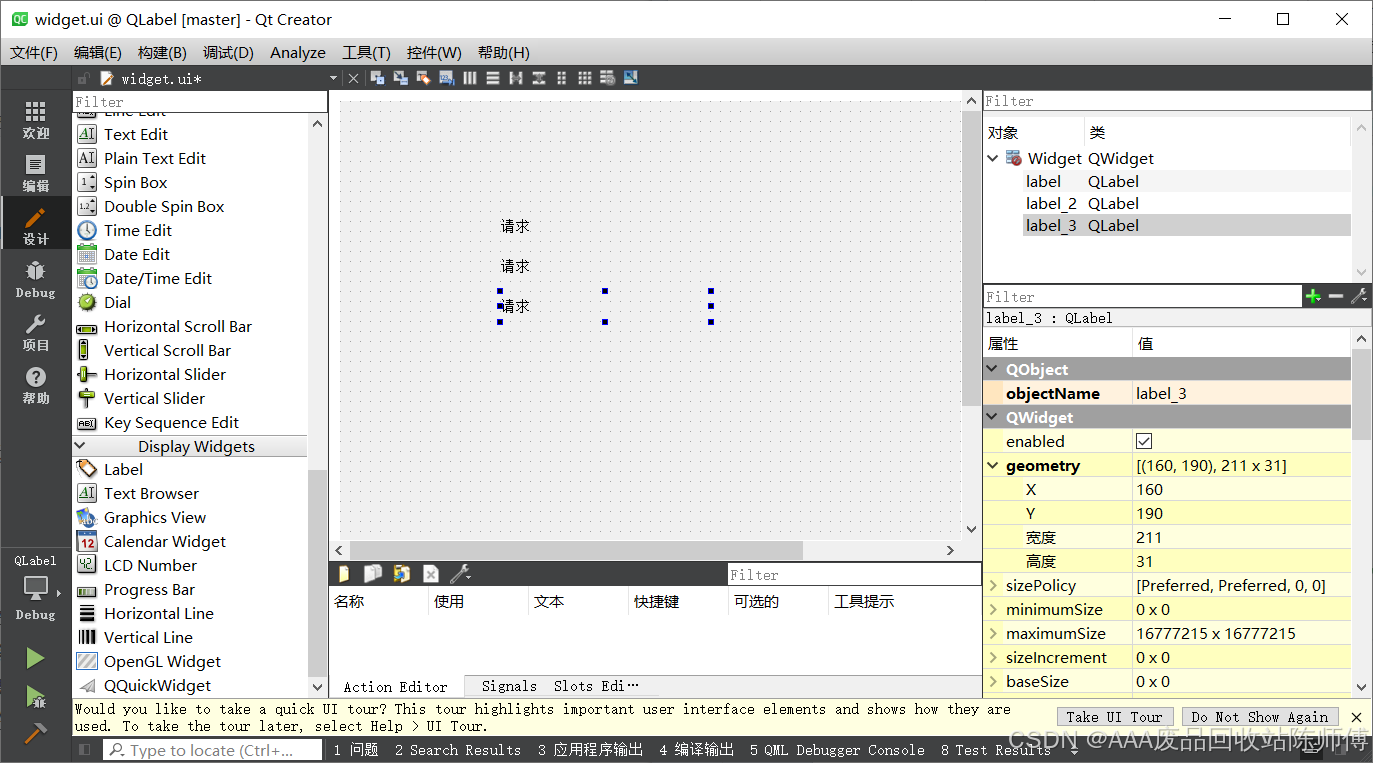Open the QLabel Debug kit selector
1373x763 pixels.
pos(36,588)
